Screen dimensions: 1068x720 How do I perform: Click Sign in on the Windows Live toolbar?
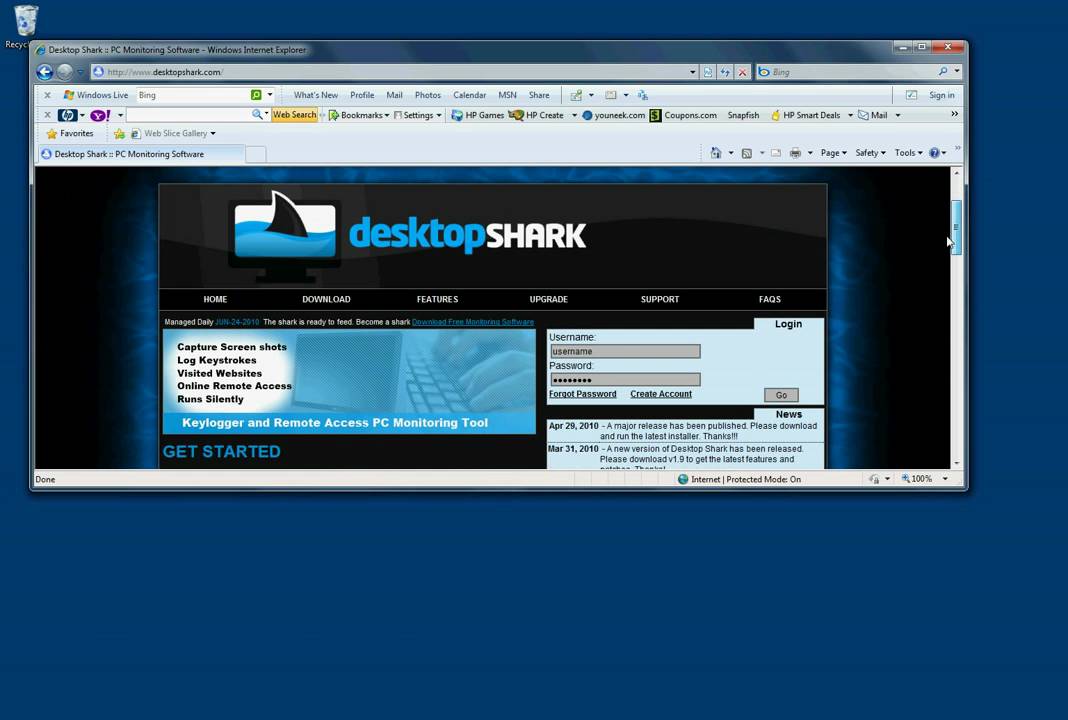[x=941, y=95]
